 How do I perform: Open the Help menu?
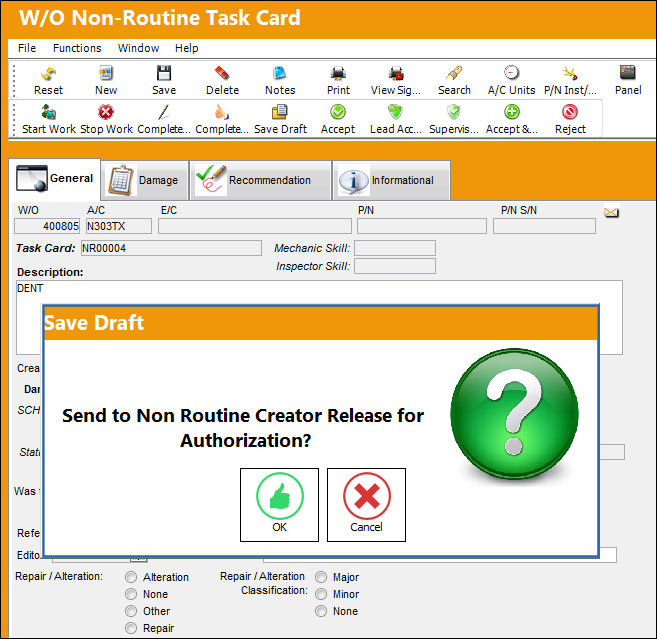186,48
